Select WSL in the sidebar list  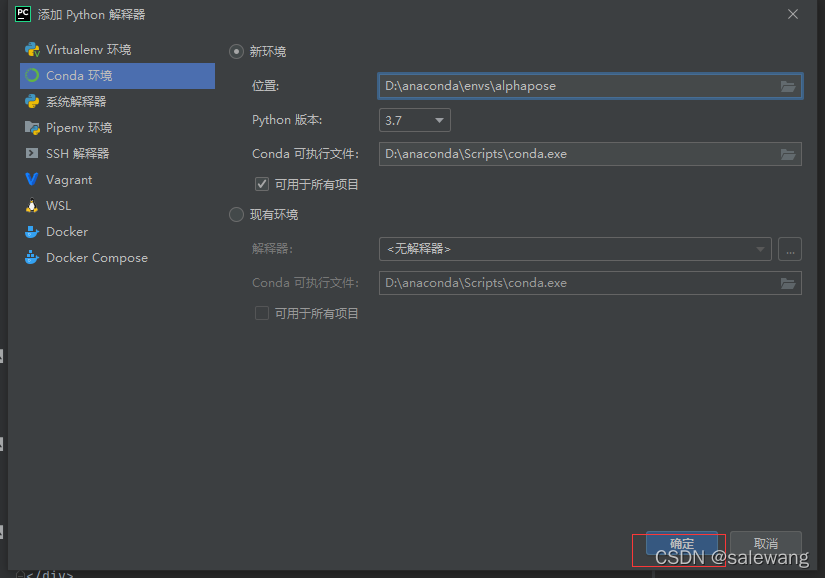click(x=117, y=206)
